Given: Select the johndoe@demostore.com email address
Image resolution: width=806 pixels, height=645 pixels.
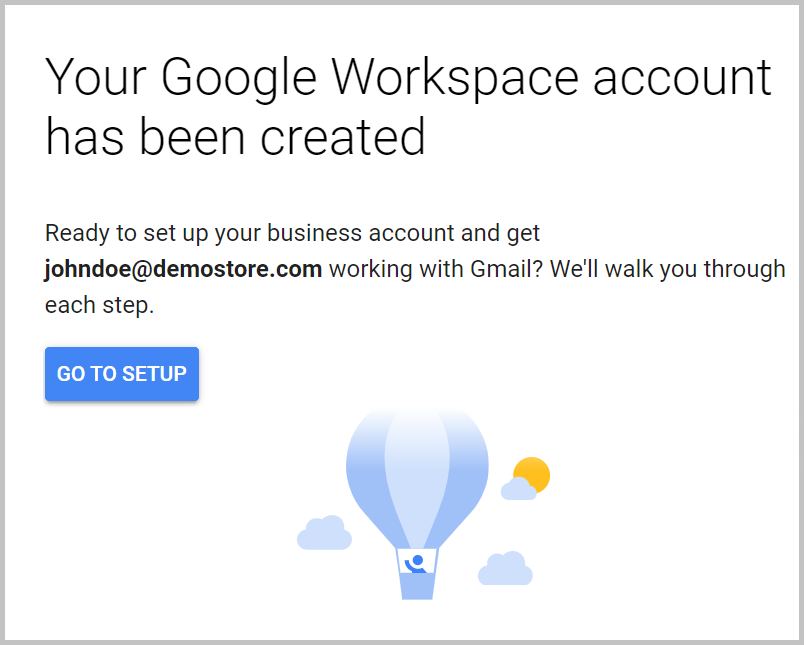Looking at the screenshot, I should click(x=184, y=269).
